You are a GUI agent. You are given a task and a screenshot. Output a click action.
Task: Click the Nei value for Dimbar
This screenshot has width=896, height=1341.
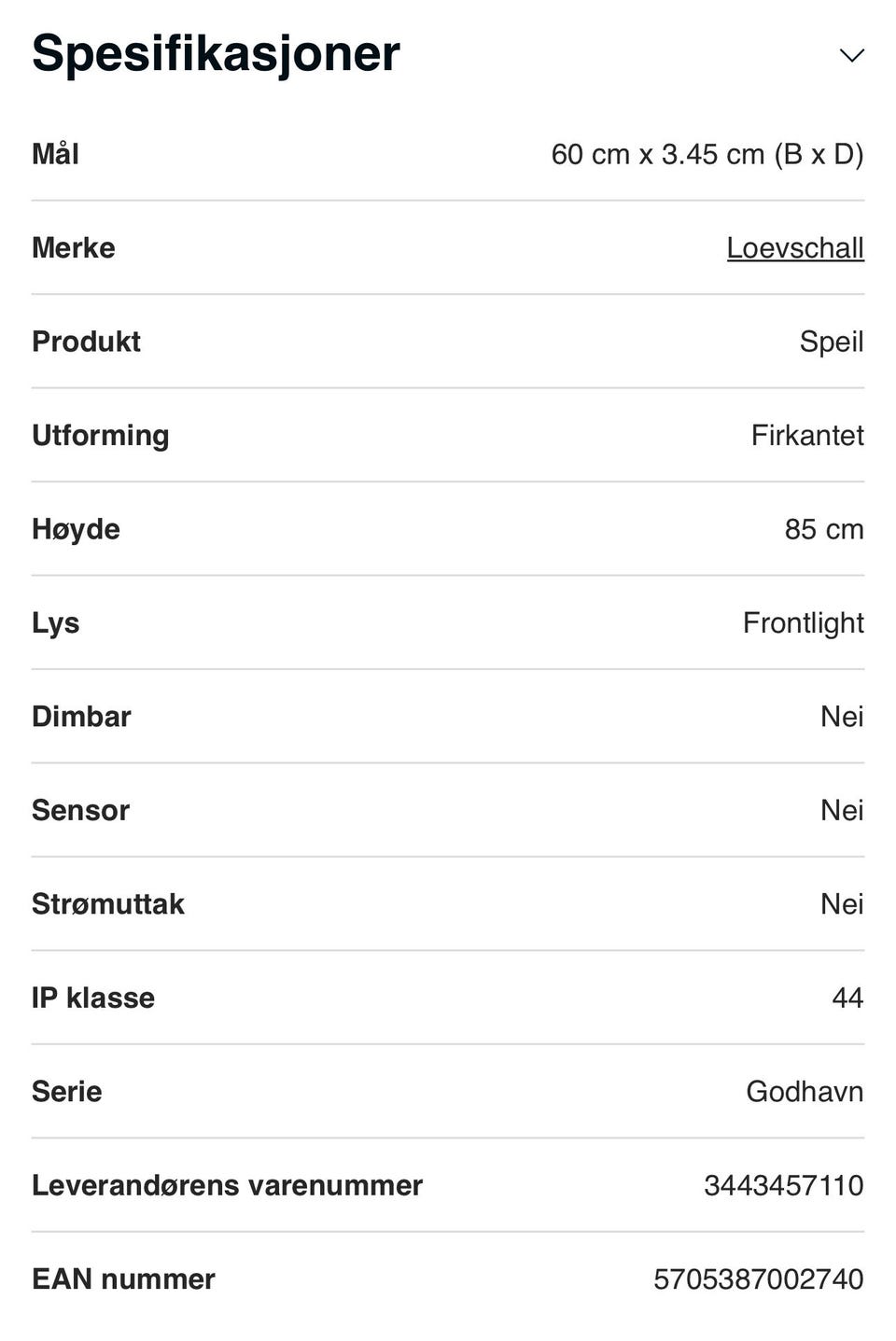point(841,716)
